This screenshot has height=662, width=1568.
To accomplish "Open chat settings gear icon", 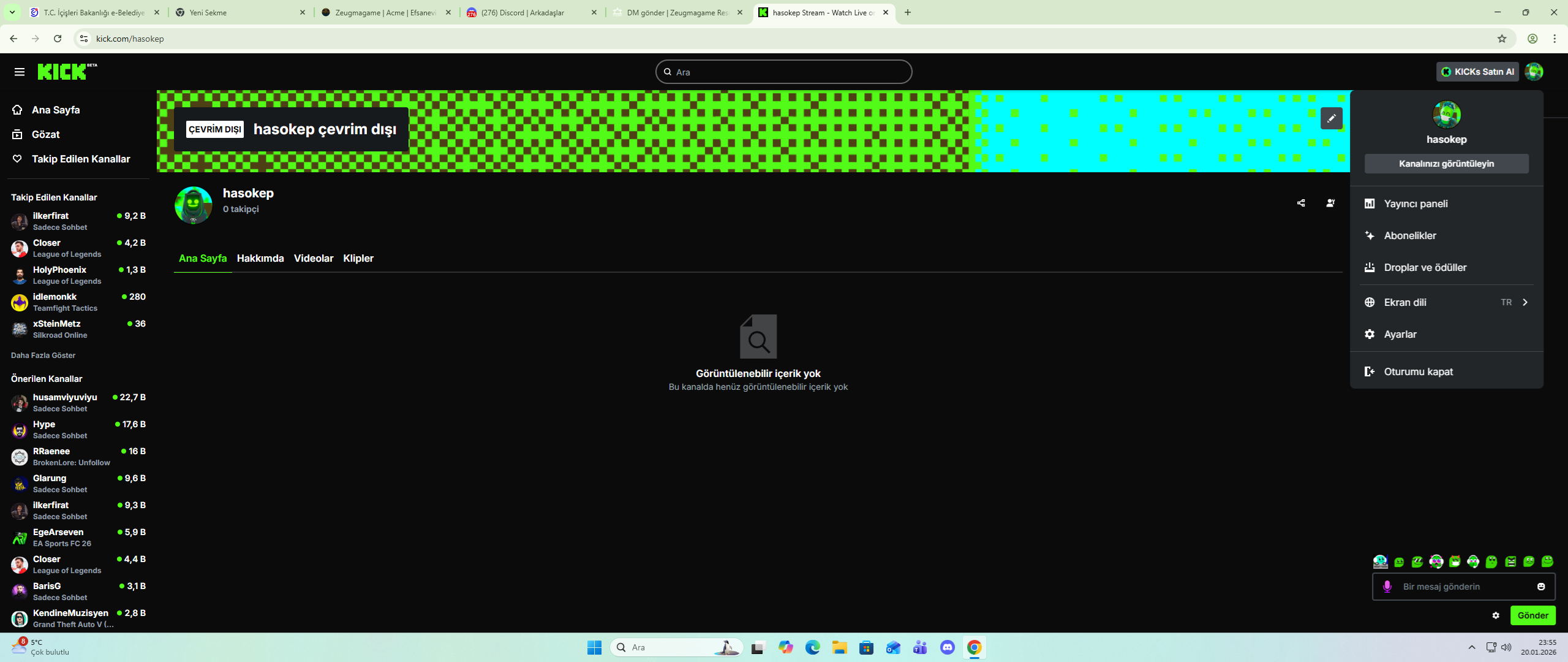I will click(1496, 615).
